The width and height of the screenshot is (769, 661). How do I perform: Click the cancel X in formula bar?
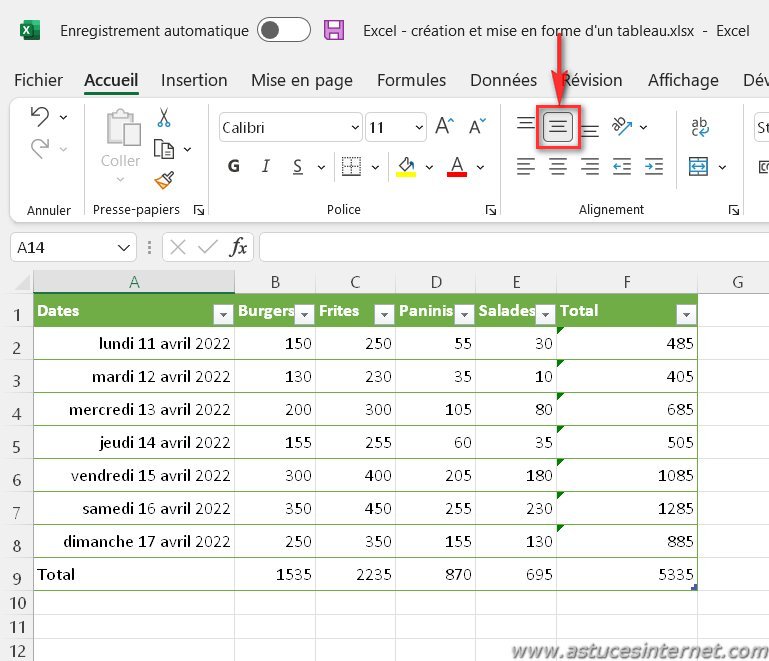(178, 247)
